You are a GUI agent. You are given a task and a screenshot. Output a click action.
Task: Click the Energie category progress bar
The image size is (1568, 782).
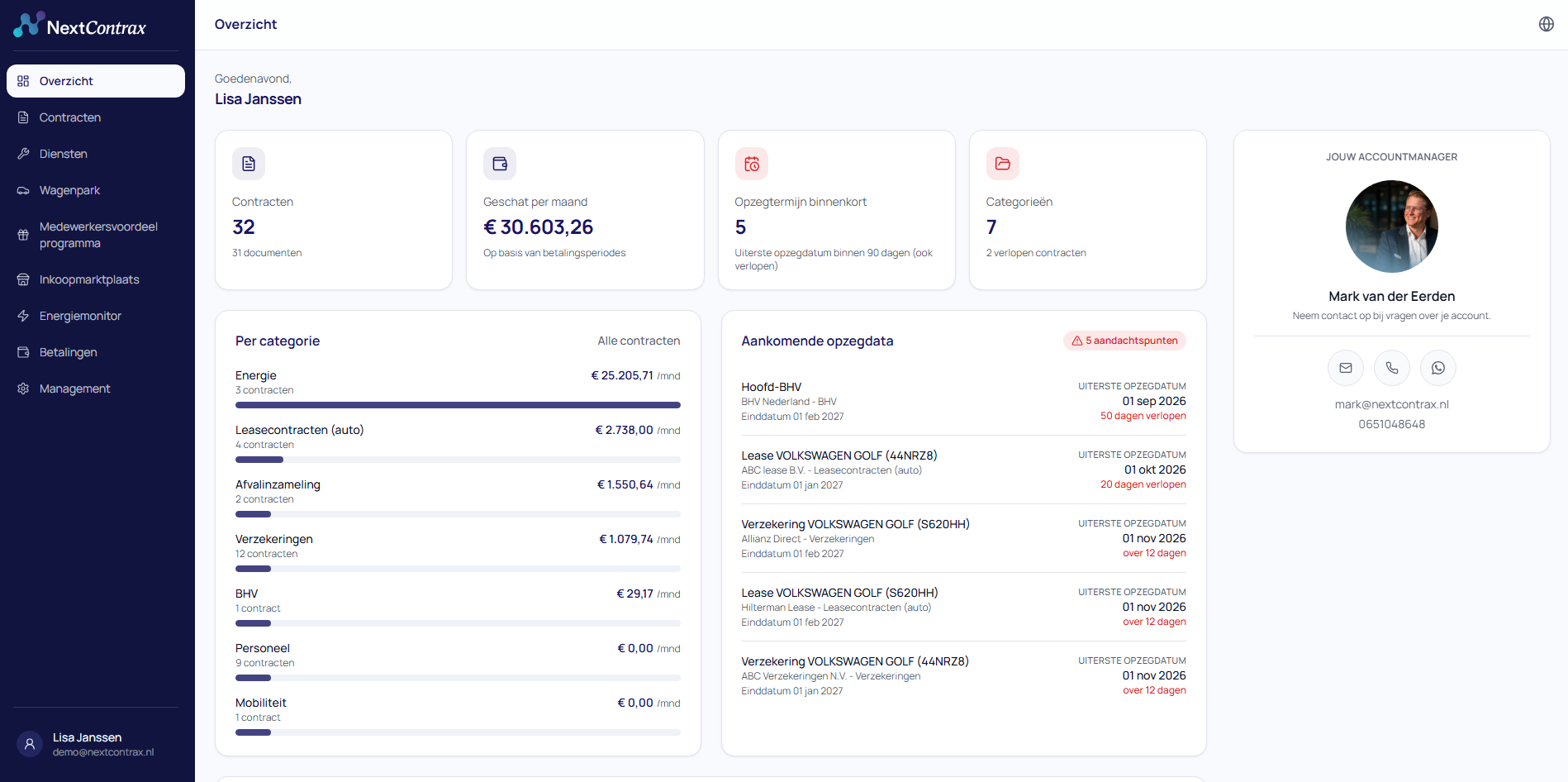pyautogui.click(x=458, y=405)
